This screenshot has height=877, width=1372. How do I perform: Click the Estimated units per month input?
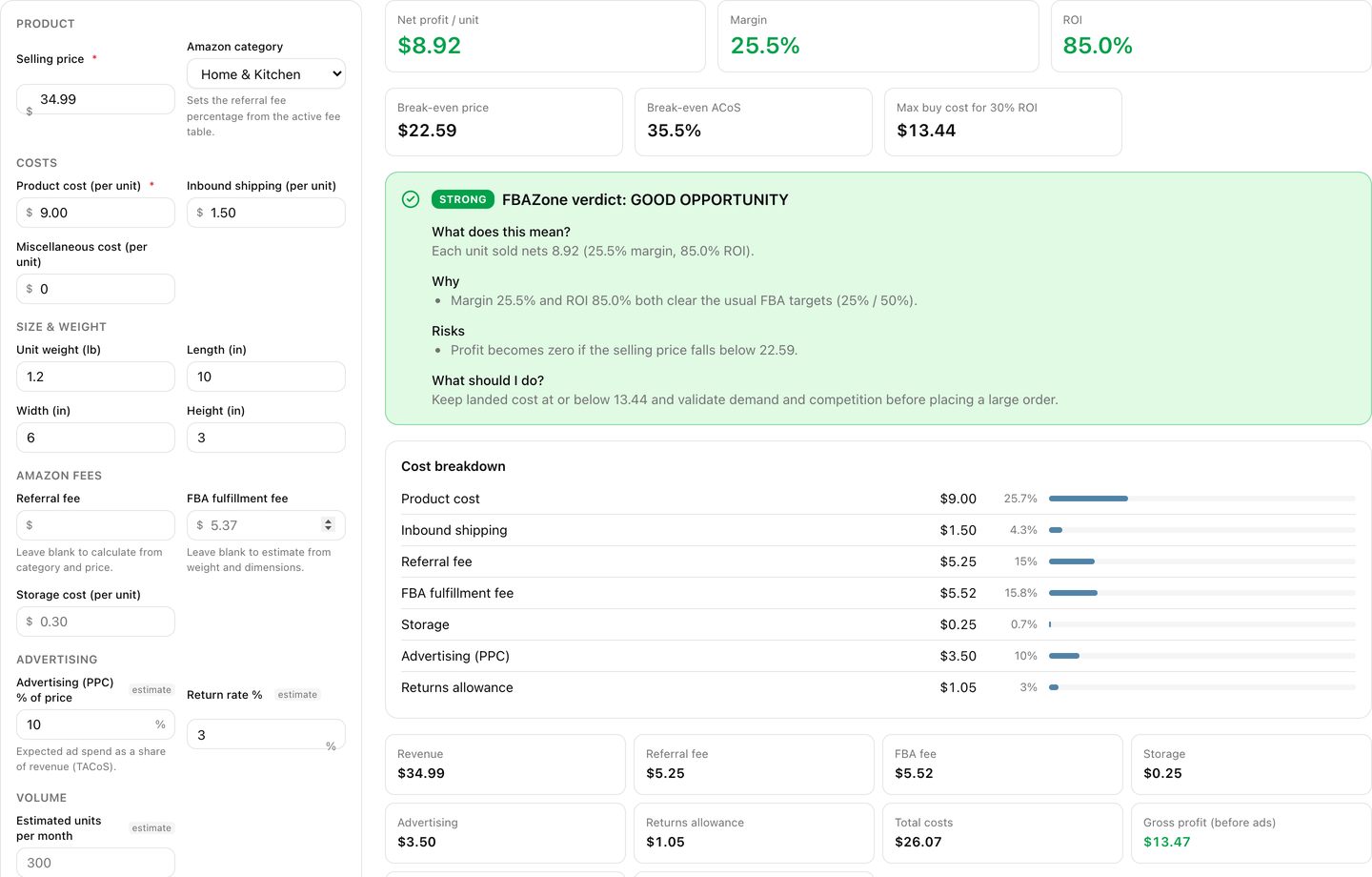pyautogui.click(x=95, y=863)
